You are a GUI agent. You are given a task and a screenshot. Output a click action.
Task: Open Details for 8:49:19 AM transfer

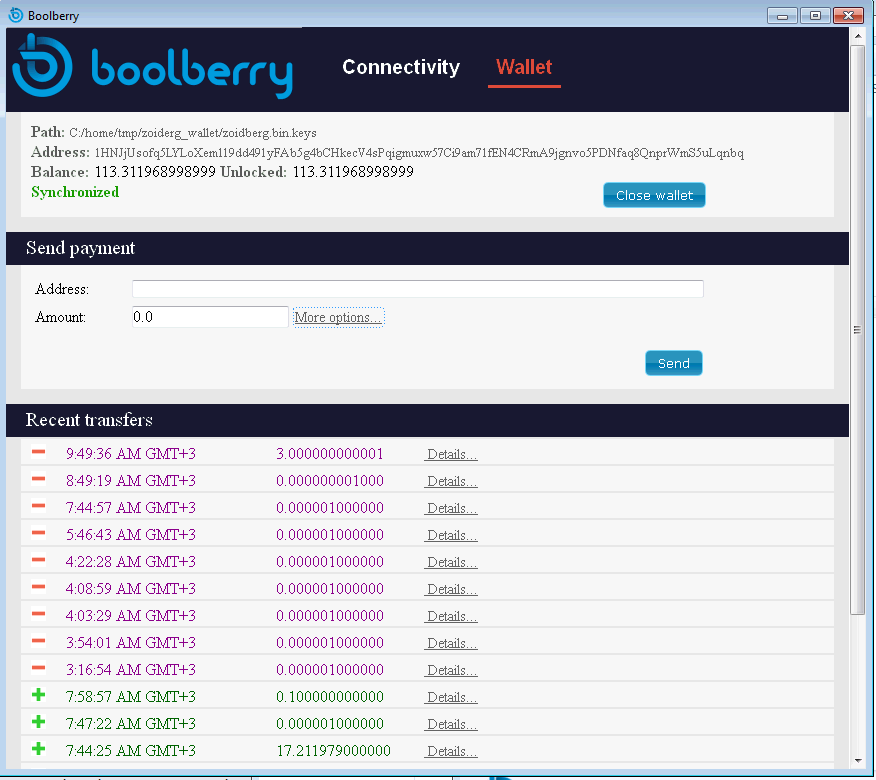451,481
